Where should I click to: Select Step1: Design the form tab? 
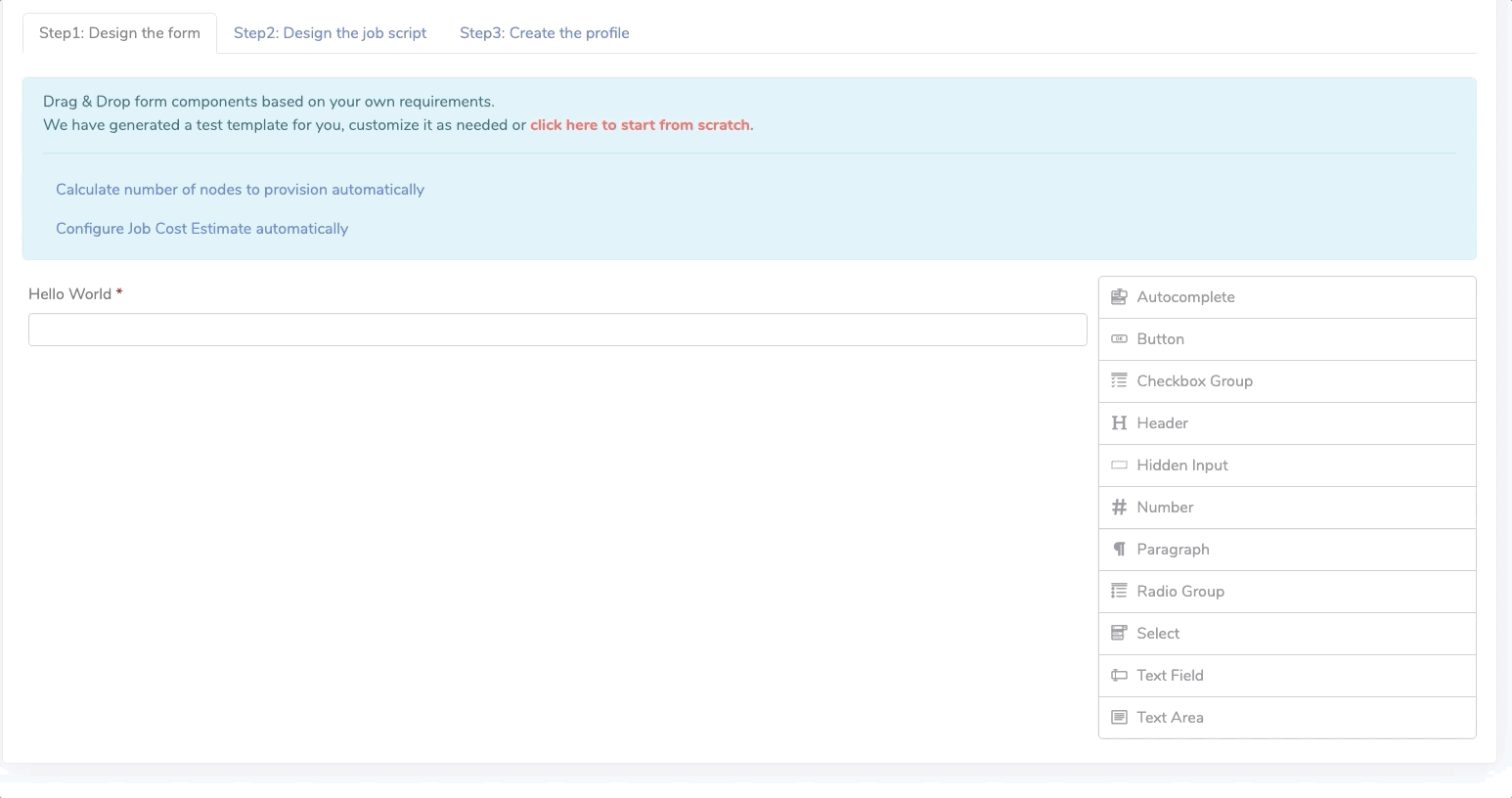(x=119, y=33)
